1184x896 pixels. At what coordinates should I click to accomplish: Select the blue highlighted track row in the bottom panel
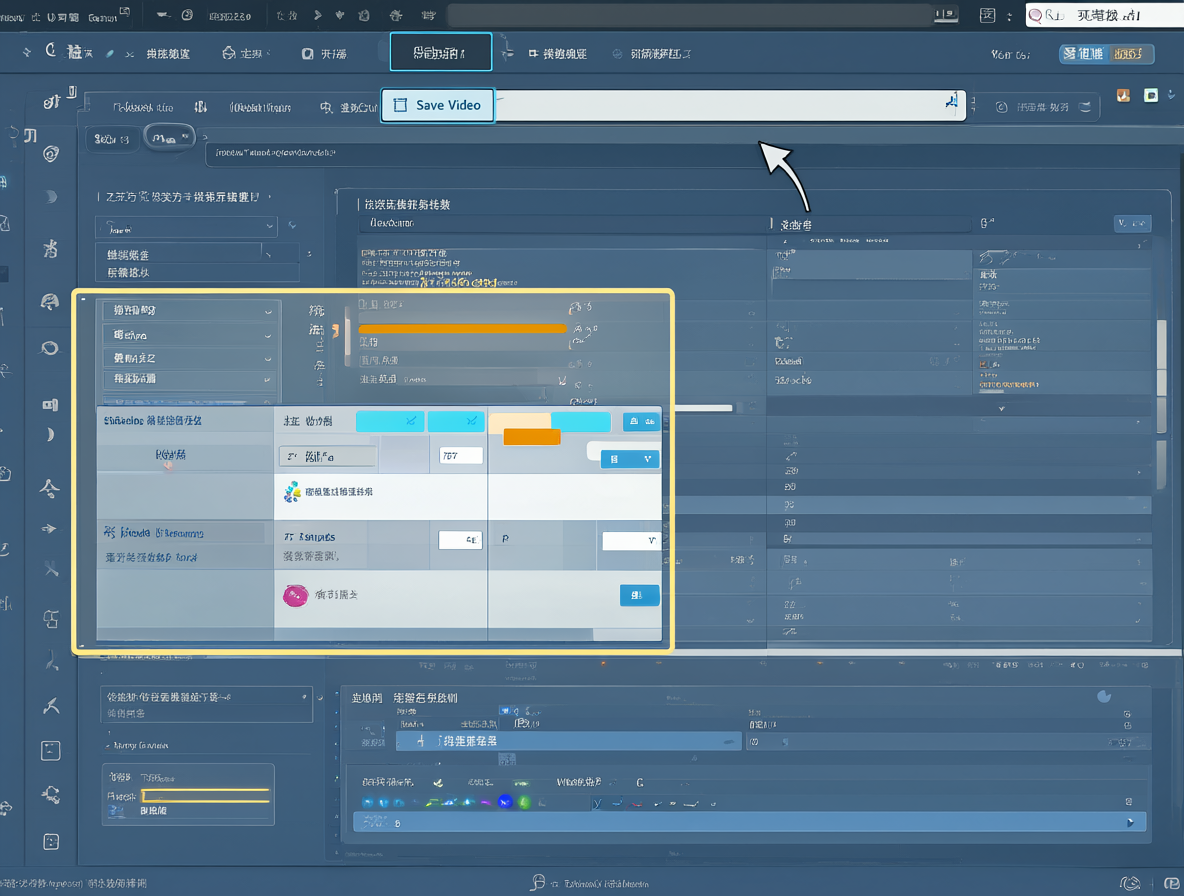click(569, 741)
